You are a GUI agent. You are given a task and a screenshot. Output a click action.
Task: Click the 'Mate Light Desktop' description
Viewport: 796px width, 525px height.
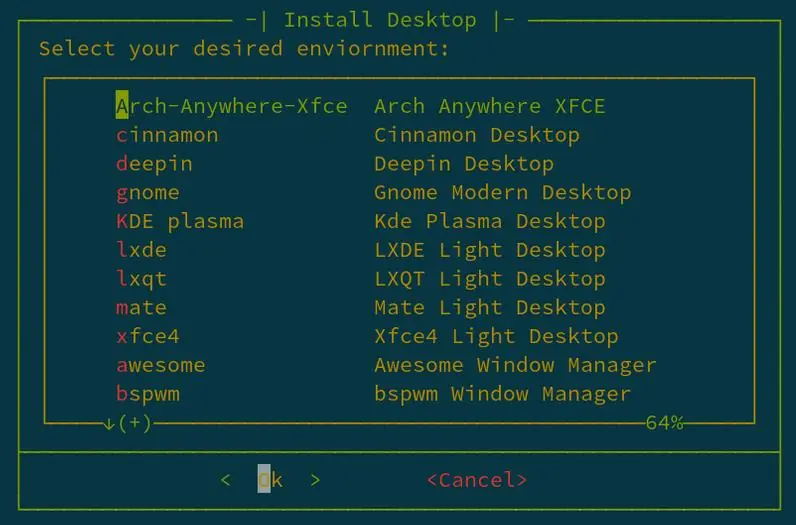point(489,308)
